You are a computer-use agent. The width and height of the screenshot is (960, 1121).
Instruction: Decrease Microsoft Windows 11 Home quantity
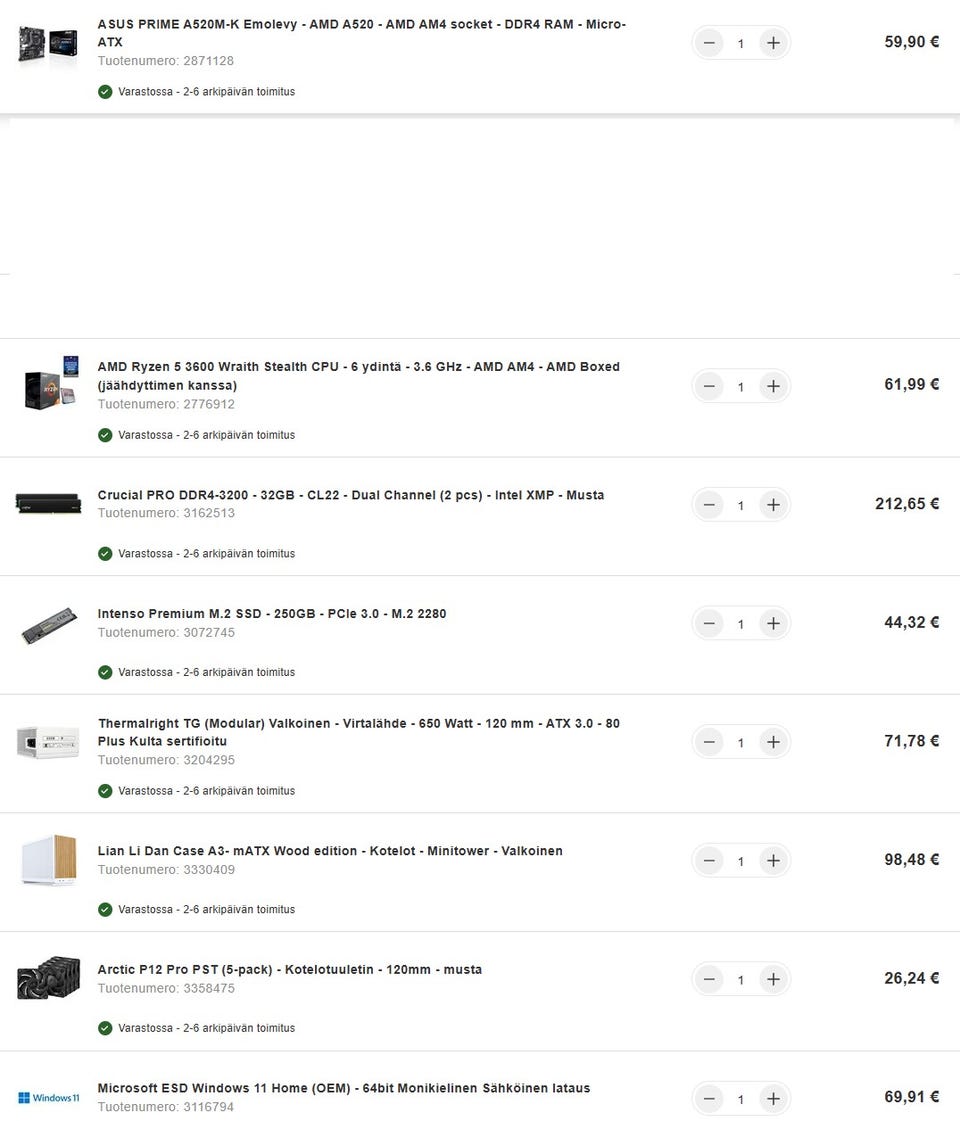[709, 1099]
